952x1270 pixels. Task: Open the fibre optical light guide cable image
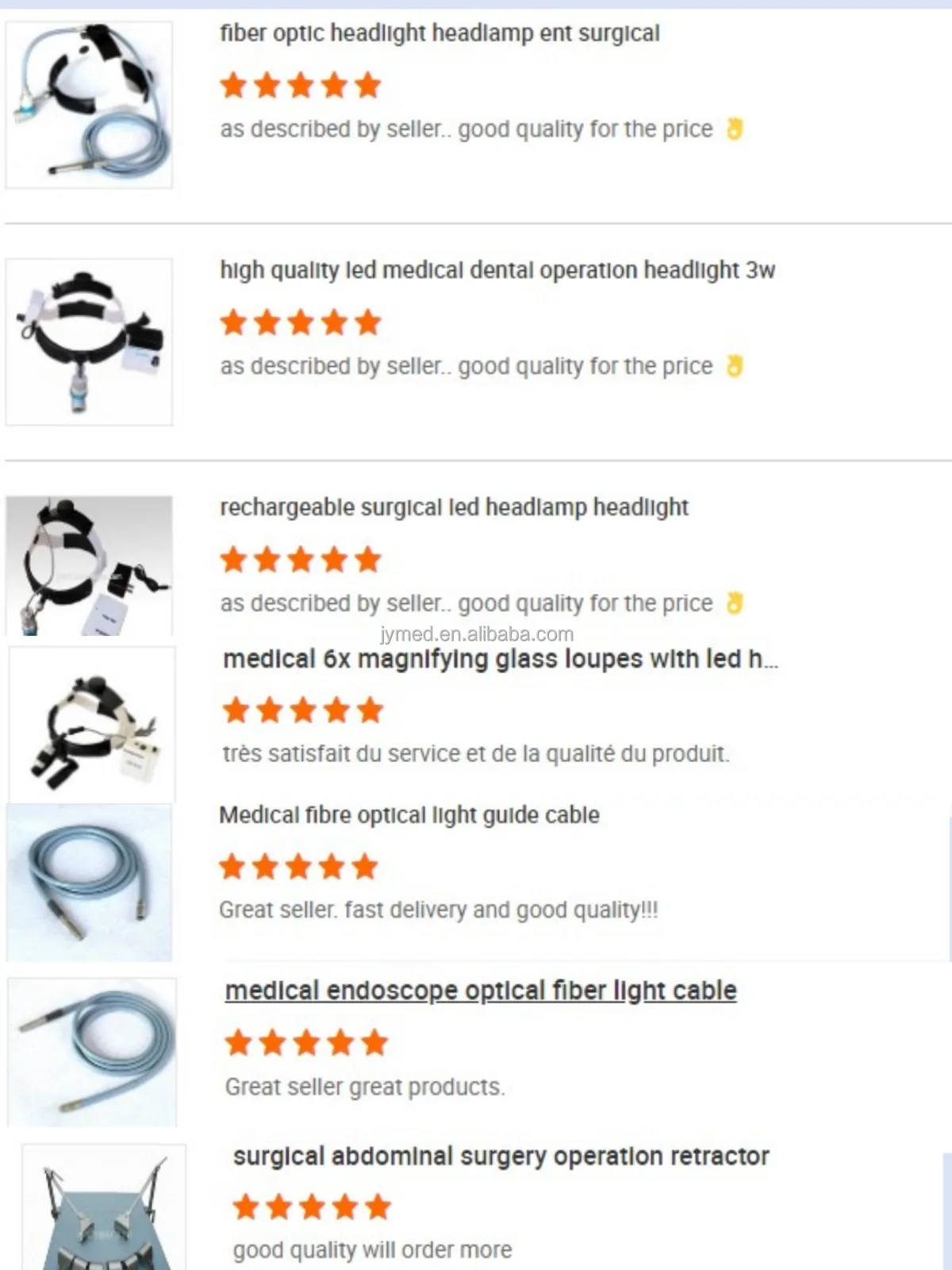[x=89, y=883]
